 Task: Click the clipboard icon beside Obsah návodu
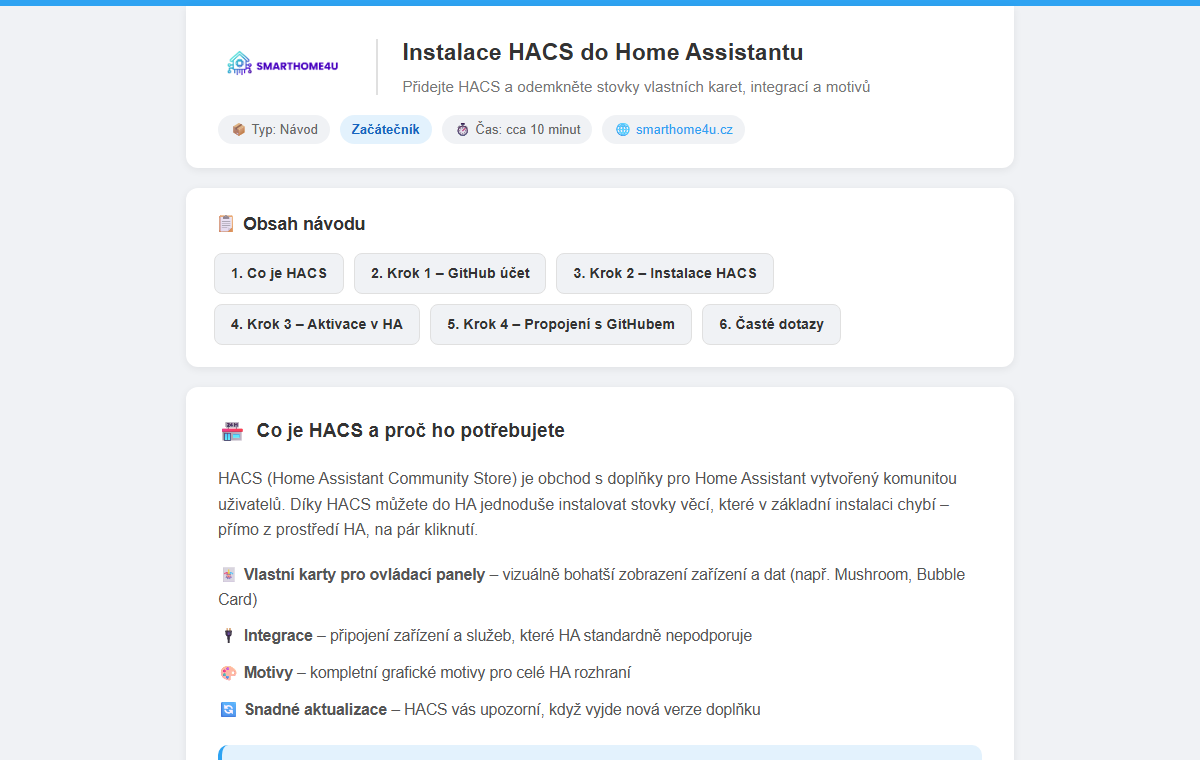(x=226, y=224)
